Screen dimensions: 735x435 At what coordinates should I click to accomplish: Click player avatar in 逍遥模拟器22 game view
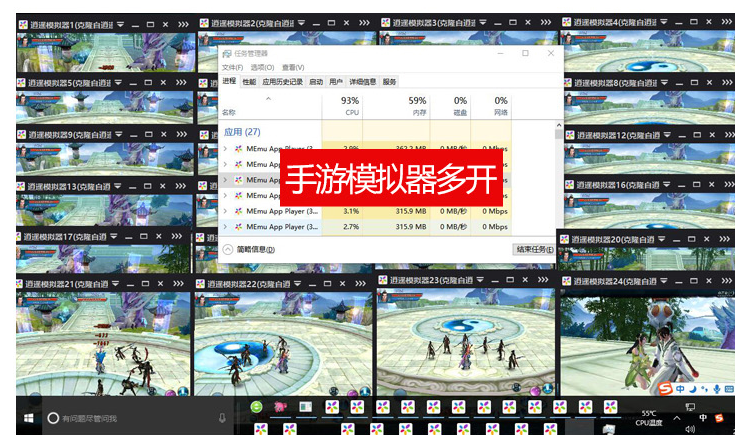[202, 300]
